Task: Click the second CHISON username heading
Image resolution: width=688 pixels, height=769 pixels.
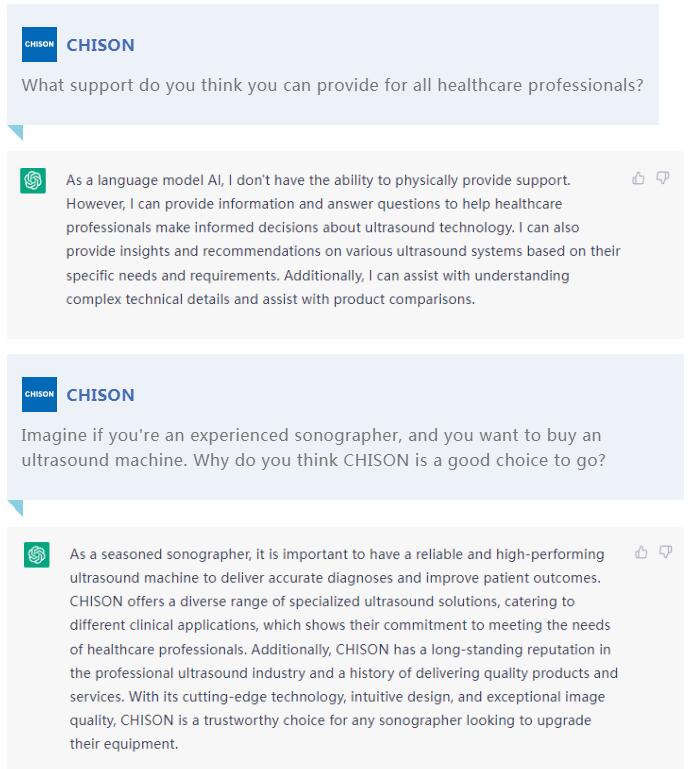Action: pyautogui.click(x=101, y=395)
